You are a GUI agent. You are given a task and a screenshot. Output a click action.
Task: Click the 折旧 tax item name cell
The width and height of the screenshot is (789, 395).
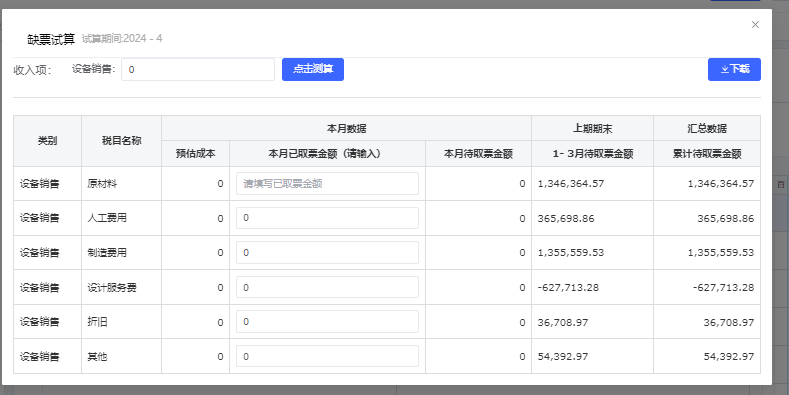121,322
